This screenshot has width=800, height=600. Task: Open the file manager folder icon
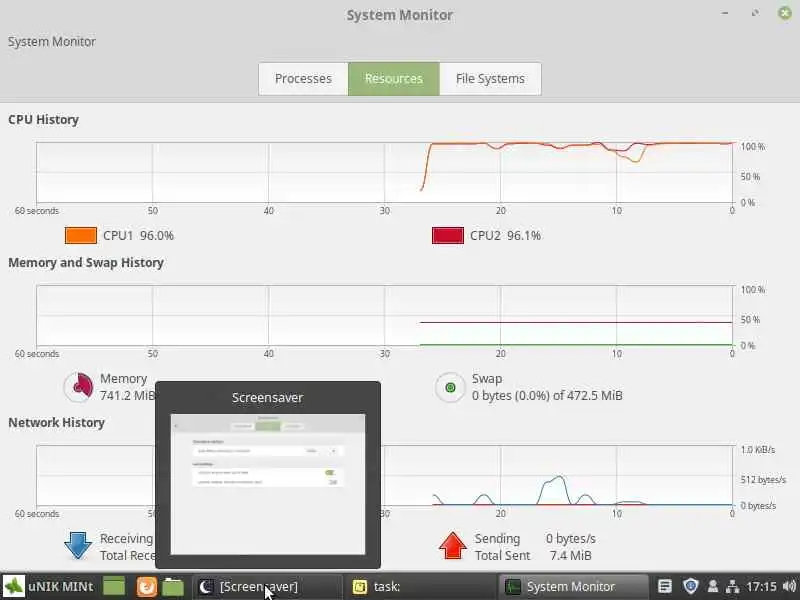pos(173,587)
